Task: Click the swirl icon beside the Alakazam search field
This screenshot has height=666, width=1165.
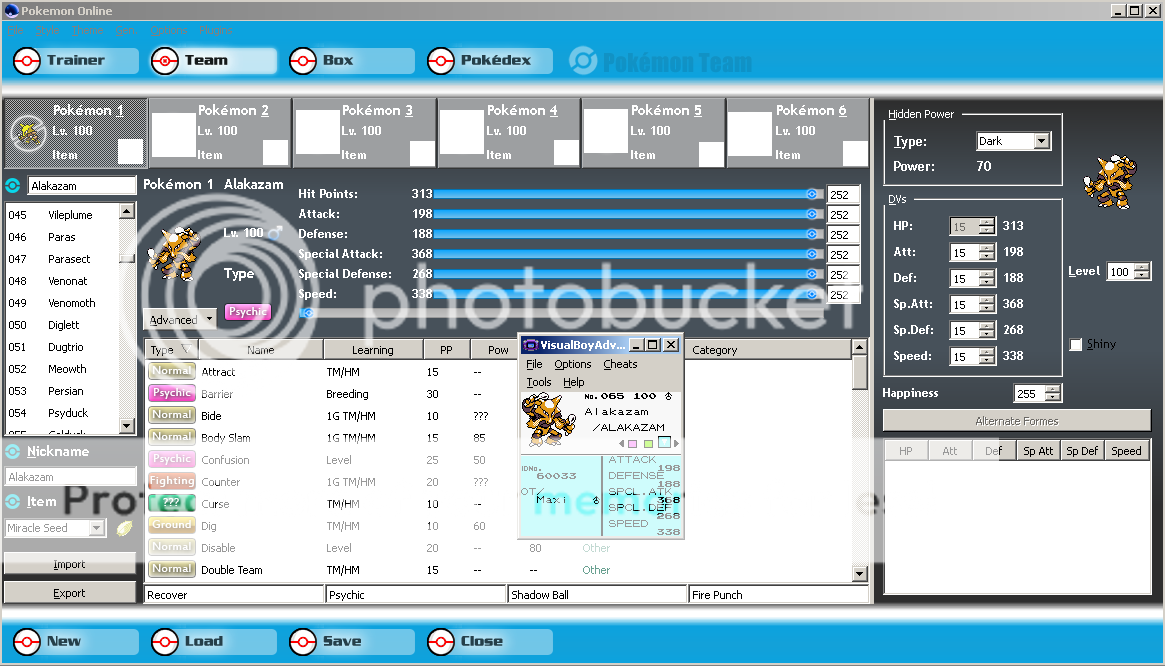Action: (x=13, y=185)
